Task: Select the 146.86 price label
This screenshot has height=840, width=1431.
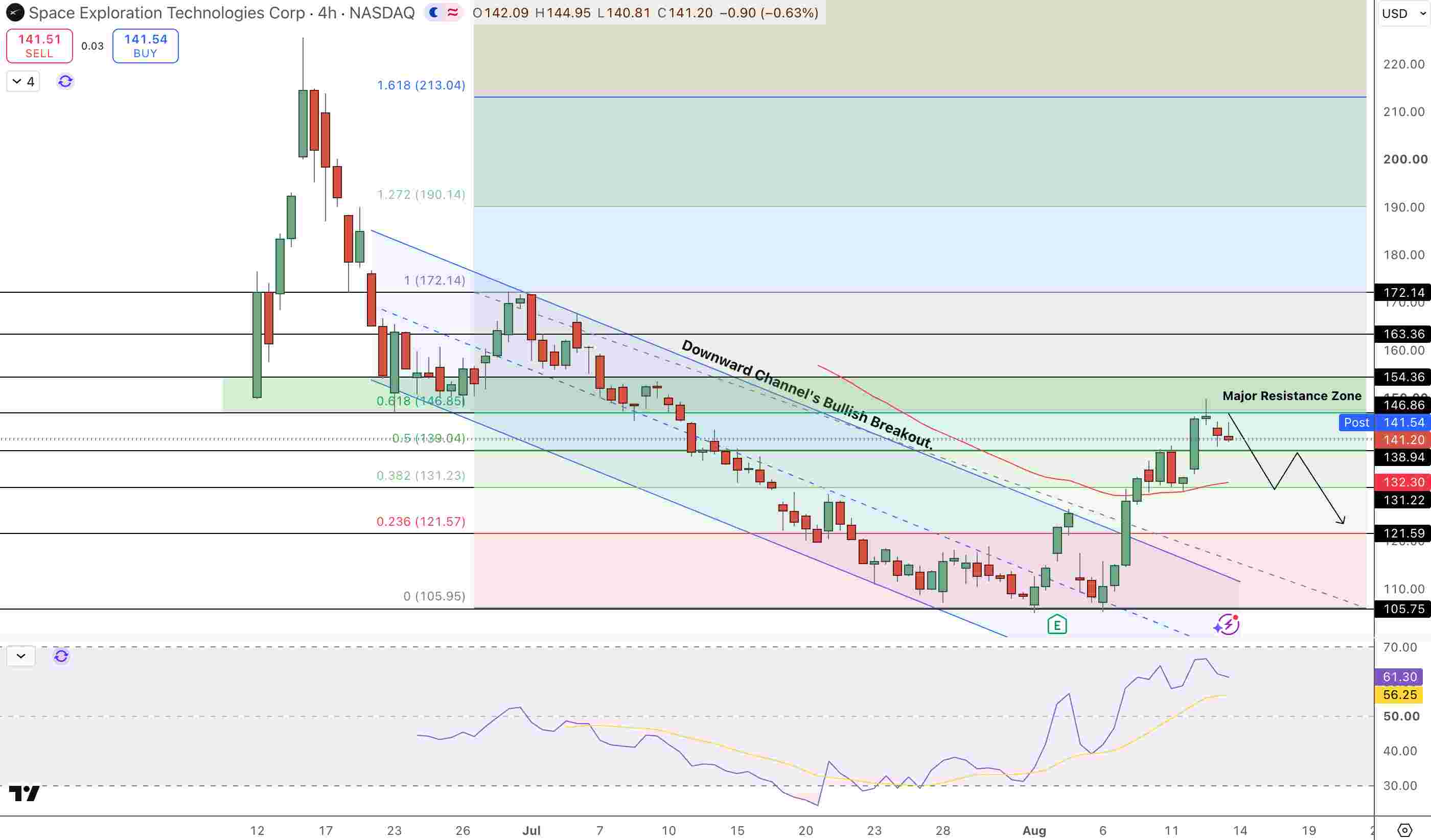Action: 1402,405
